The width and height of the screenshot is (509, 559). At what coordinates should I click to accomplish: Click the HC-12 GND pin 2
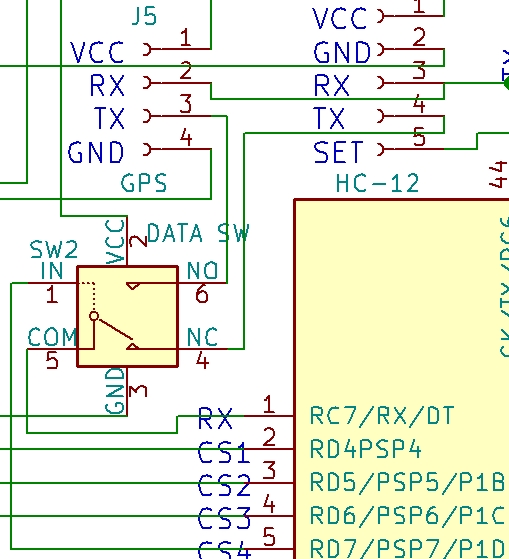click(x=411, y=49)
